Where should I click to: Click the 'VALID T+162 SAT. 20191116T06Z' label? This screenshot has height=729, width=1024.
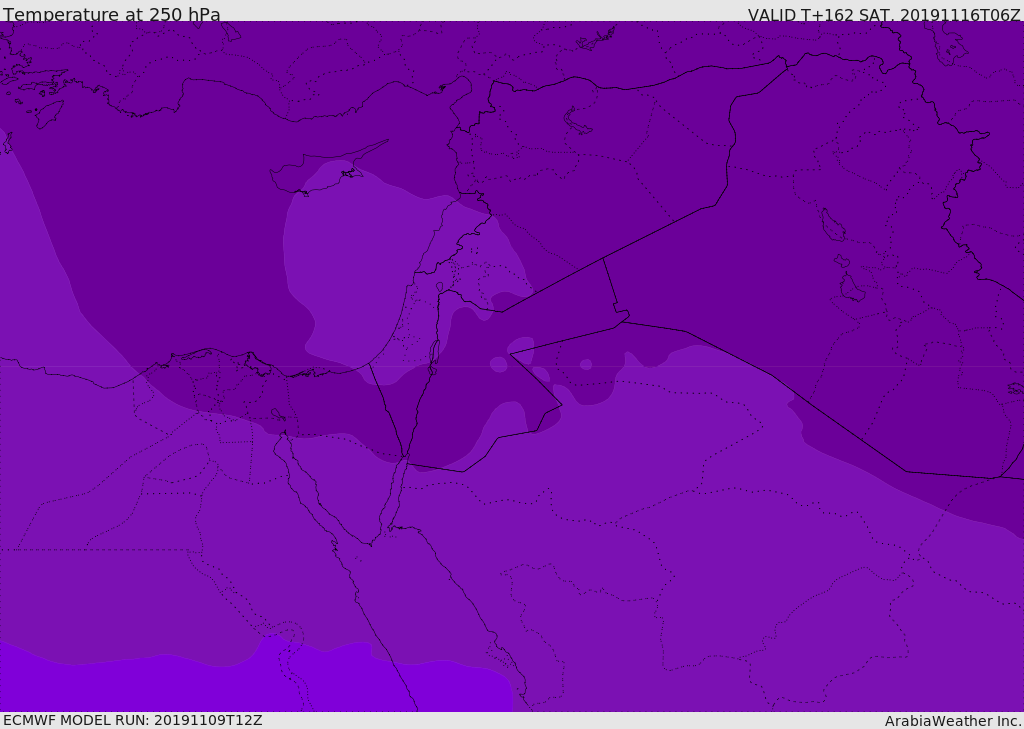[x=884, y=15]
